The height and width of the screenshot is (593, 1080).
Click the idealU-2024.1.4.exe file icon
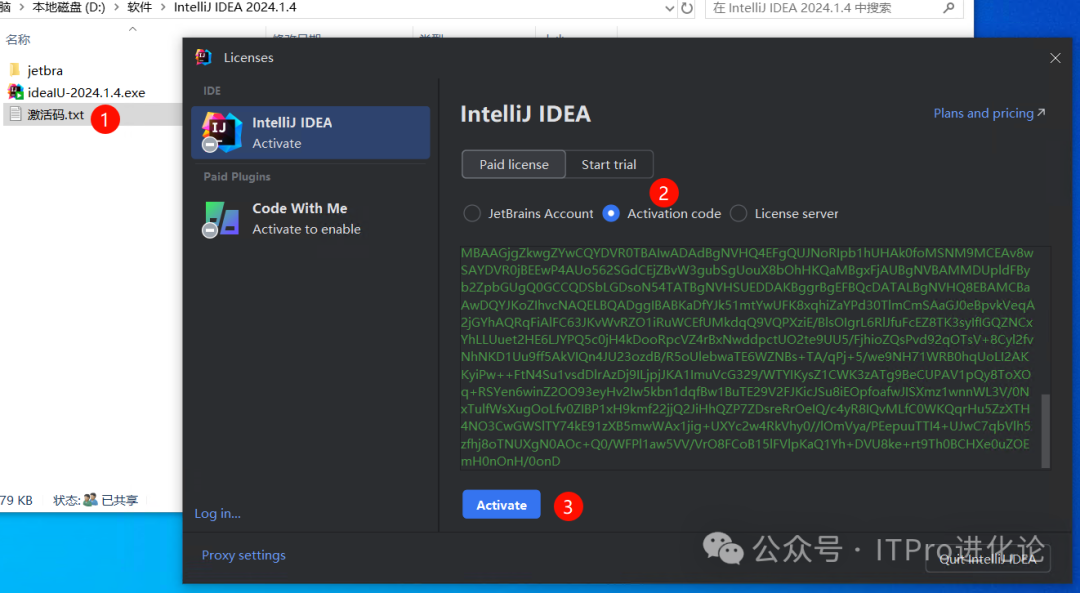tap(15, 92)
